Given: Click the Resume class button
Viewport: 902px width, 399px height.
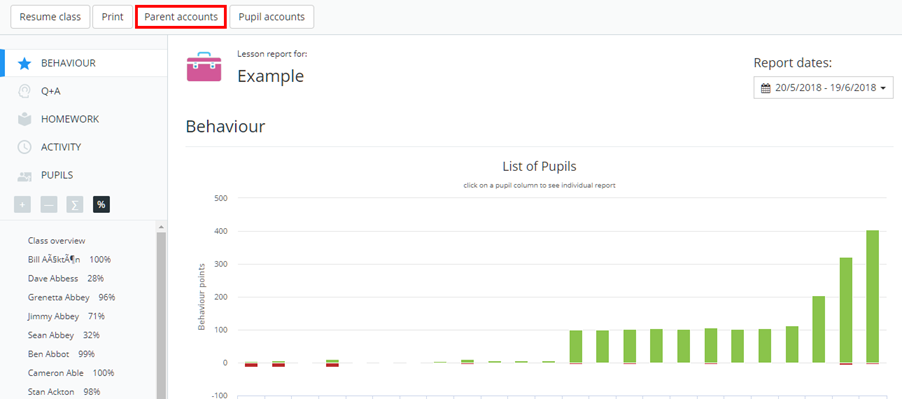Looking at the screenshot, I should click(50, 17).
